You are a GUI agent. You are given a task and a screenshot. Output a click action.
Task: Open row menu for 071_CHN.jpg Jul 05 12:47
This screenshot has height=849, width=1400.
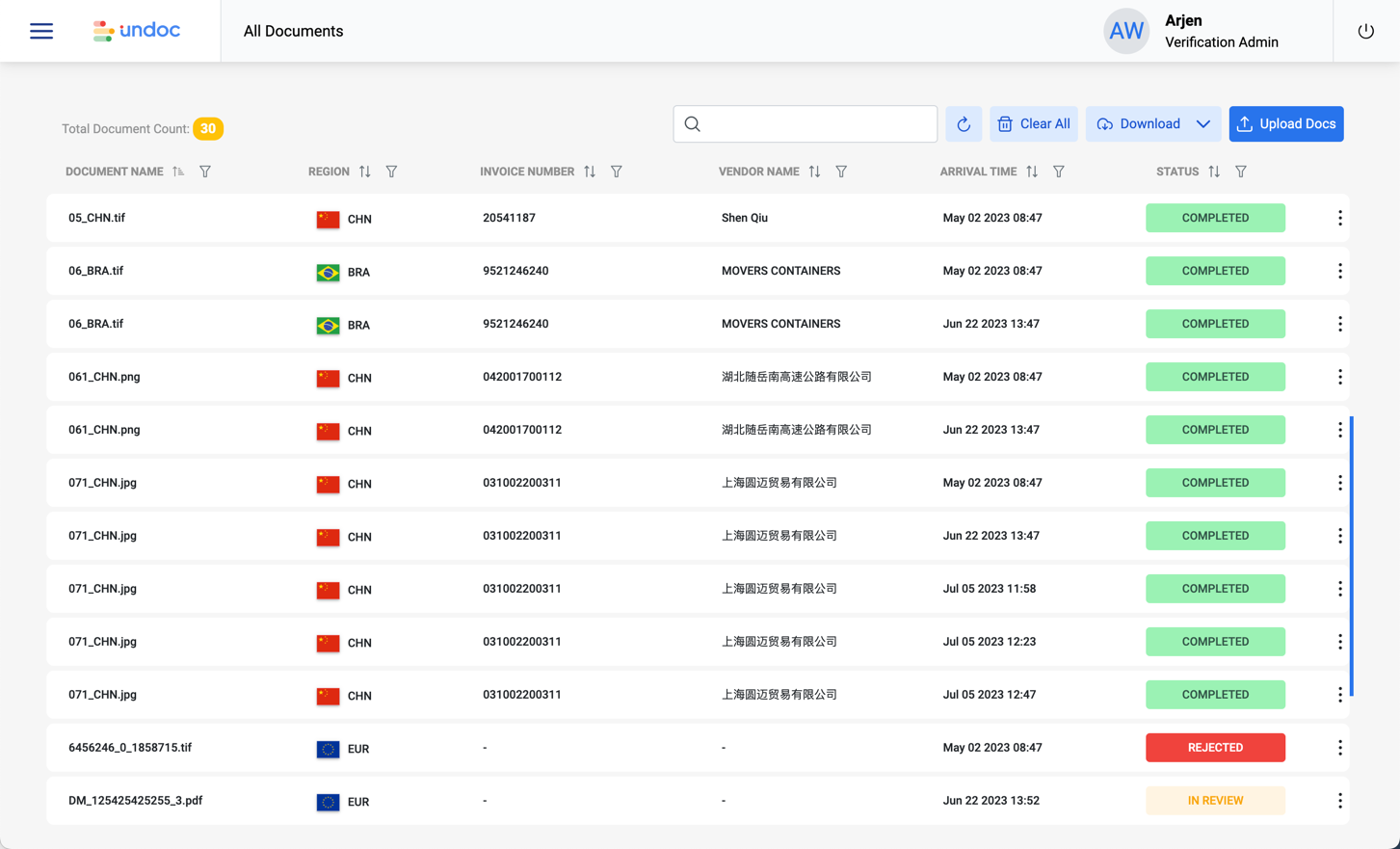coord(1339,695)
